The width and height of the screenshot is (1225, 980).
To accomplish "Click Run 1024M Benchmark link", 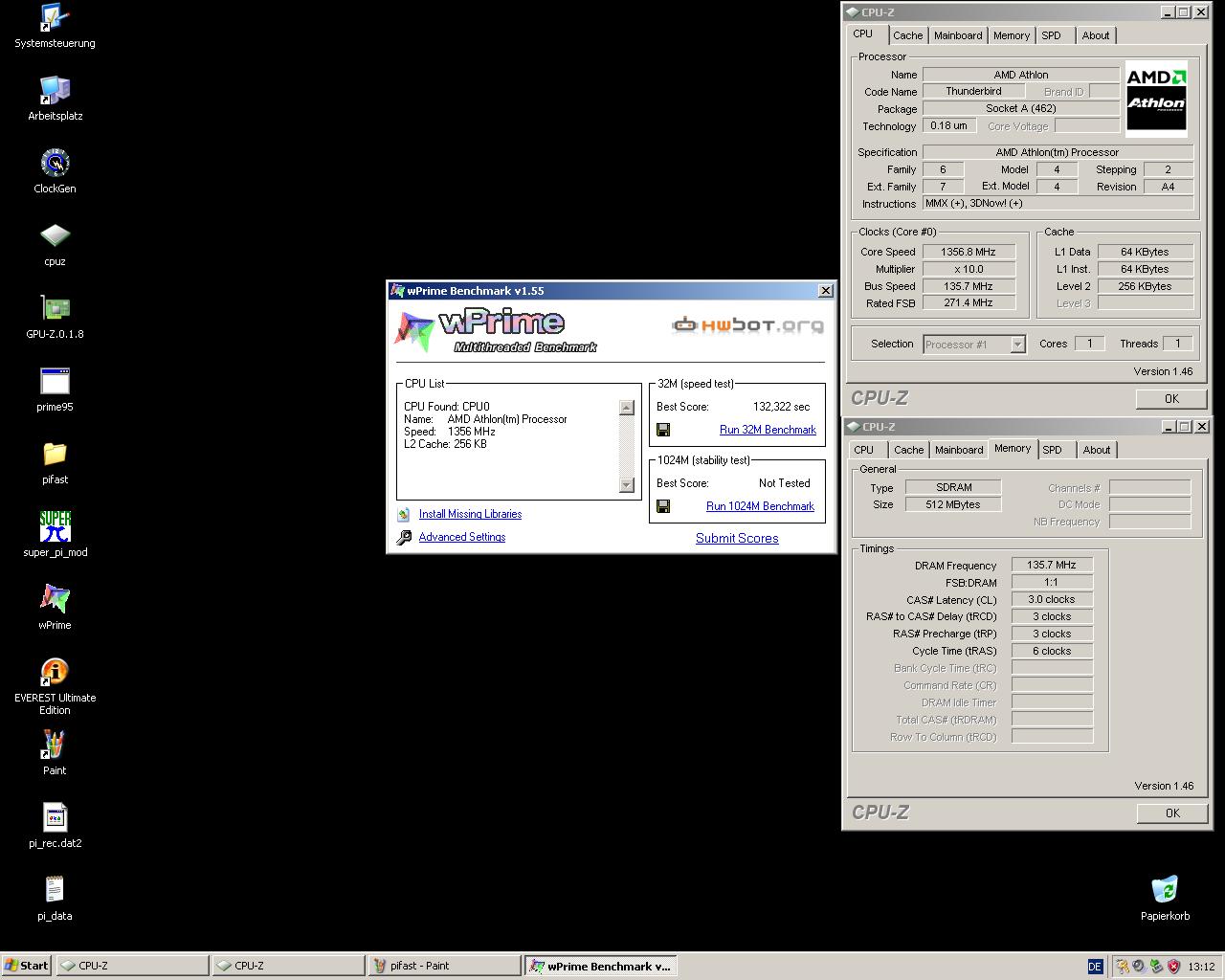I will (x=760, y=506).
